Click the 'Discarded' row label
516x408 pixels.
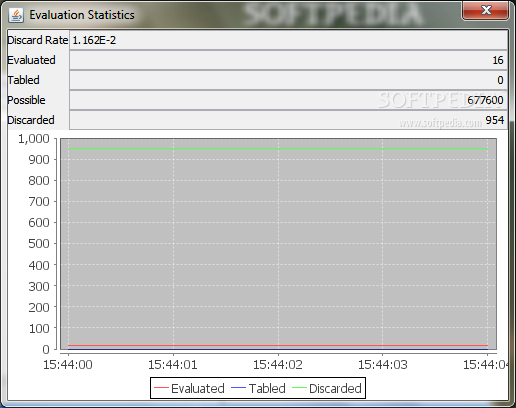click(x=31, y=120)
